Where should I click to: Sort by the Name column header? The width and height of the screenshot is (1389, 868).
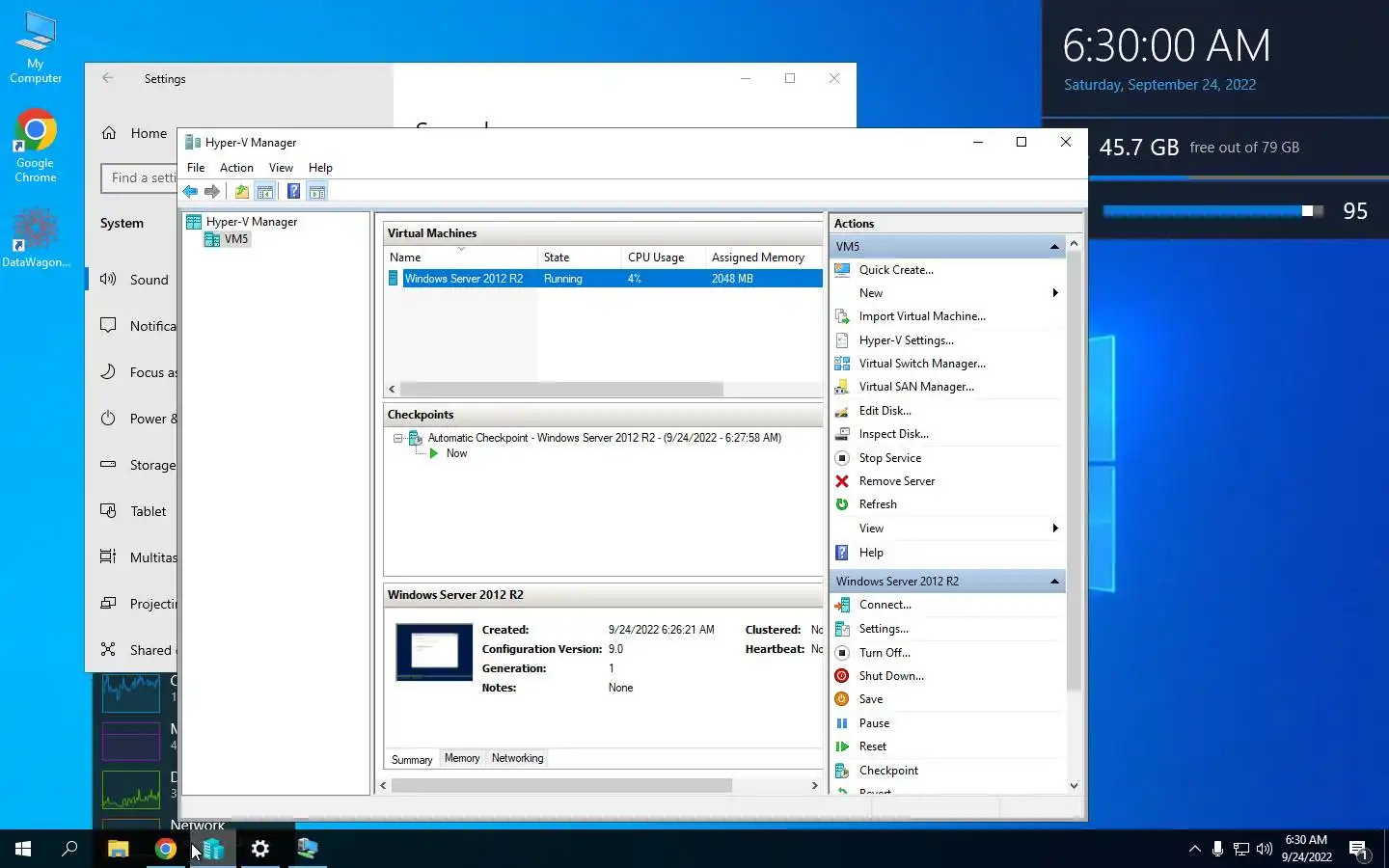coord(461,258)
